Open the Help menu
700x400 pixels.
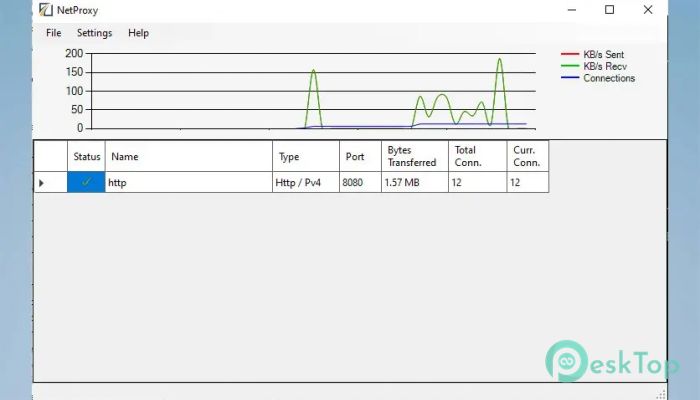tap(138, 33)
